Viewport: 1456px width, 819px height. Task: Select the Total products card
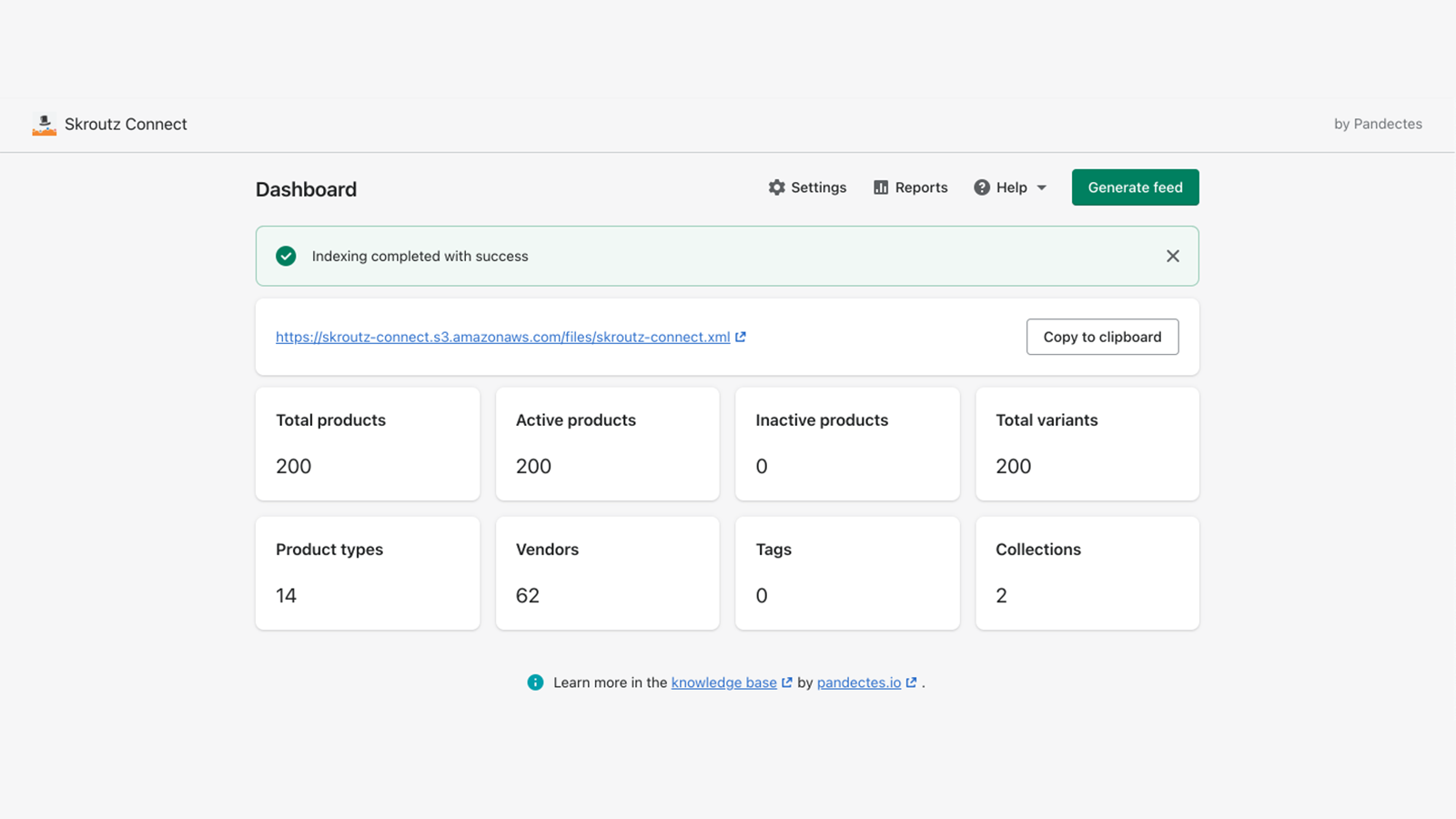368,444
